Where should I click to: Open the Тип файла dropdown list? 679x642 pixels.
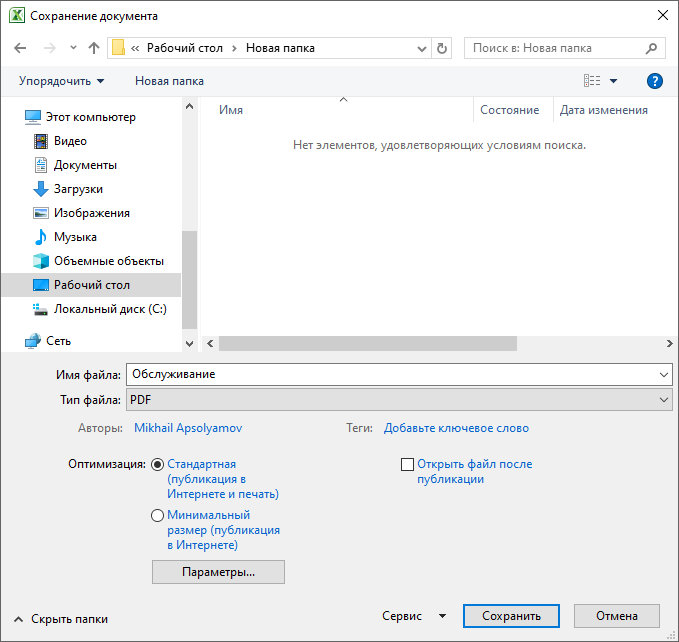click(x=398, y=400)
